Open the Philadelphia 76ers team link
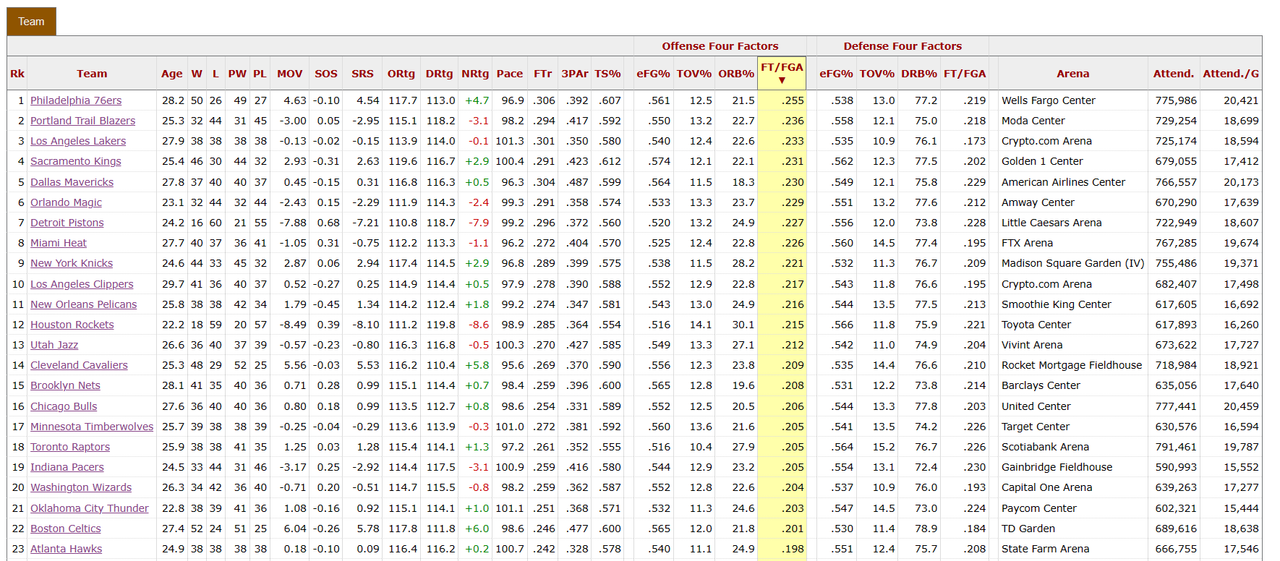Image resolution: width=1280 pixels, height=561 pixels. point(76,100)
